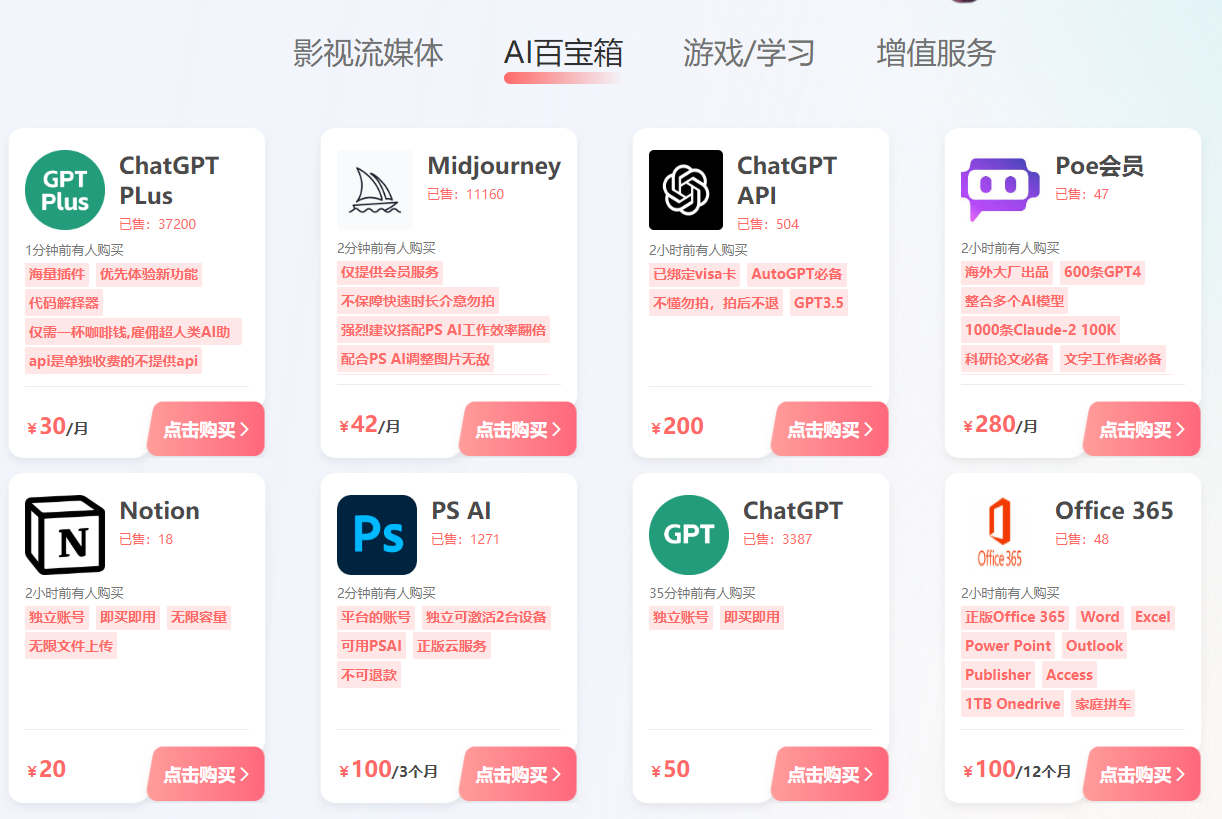Click the Midjourney sailboat logo

pos(375,190)
